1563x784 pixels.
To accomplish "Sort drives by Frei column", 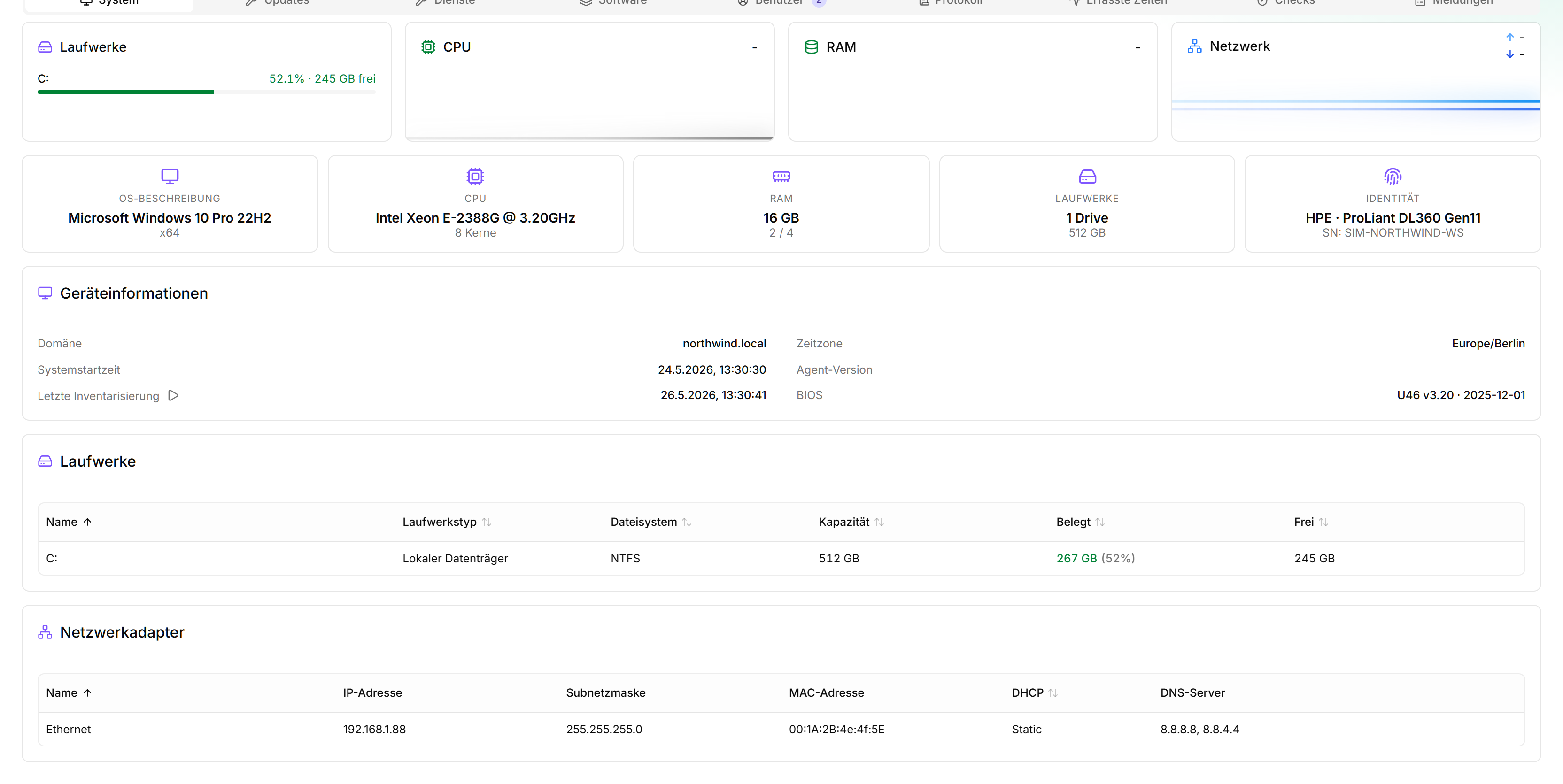I will click(1311, 522).
